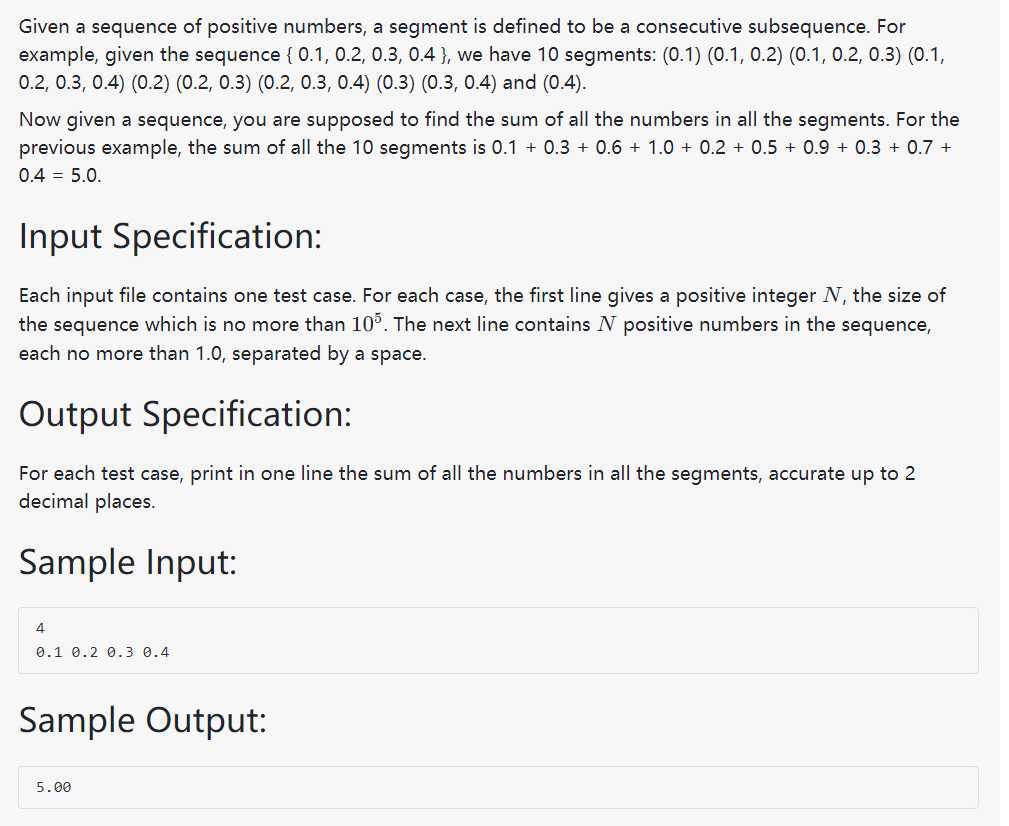This screenshot has height=826, width=1009.
Task: Click the text '0.4 = 5.0.'
Action: click(60, 176)
